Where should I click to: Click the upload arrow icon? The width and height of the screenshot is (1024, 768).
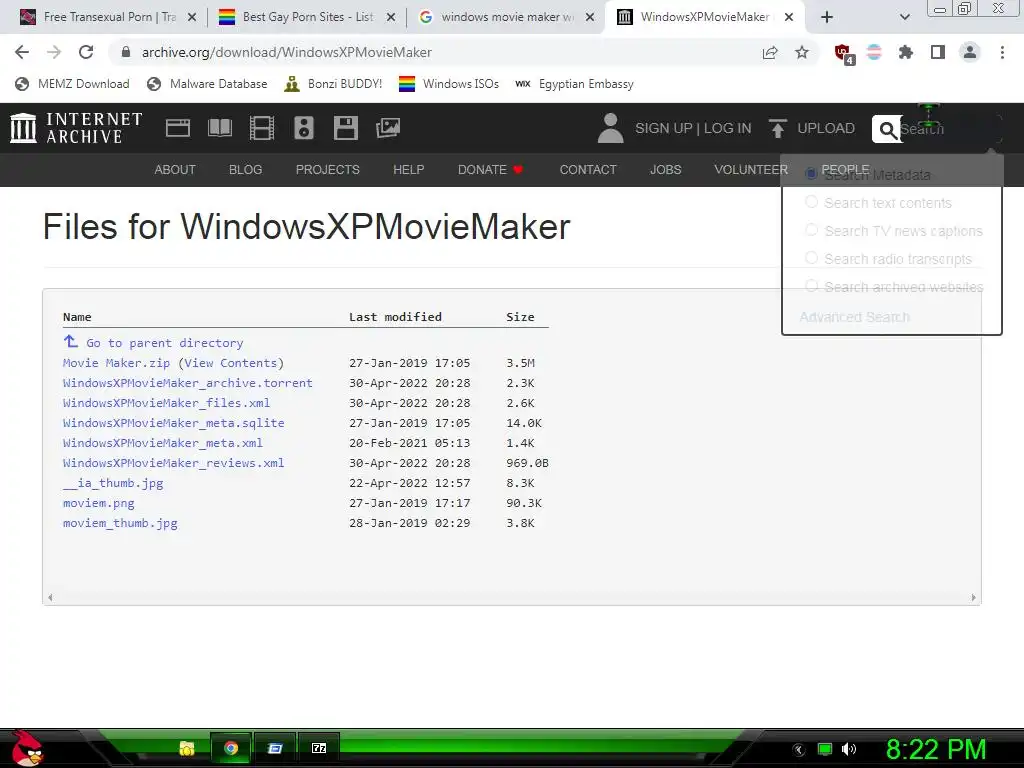777,128
